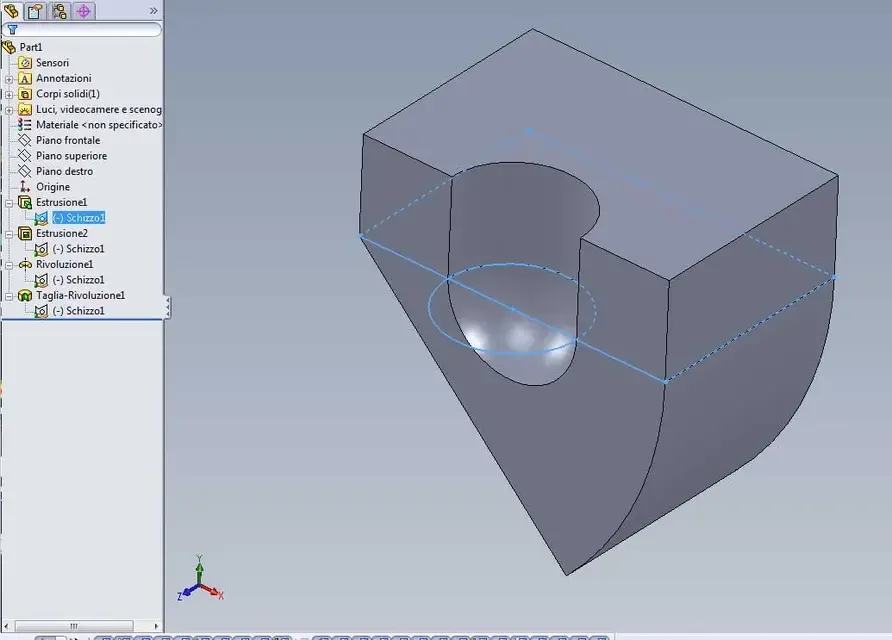Select Luci, videocamere e scenog item
The height and width of the screenshot is (640, 892).
click(x=99, y=109)
